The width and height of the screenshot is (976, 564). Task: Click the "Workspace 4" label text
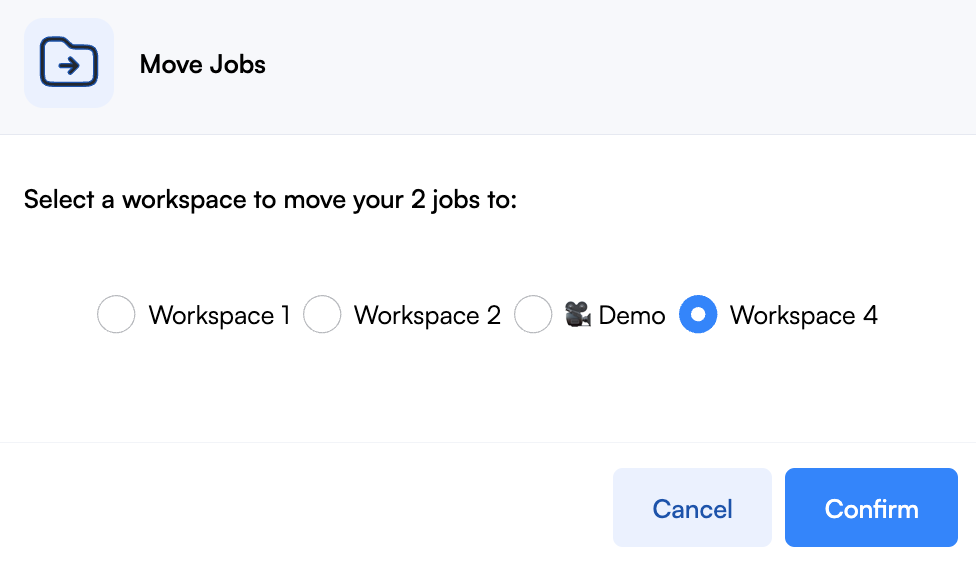coord(804,315)
